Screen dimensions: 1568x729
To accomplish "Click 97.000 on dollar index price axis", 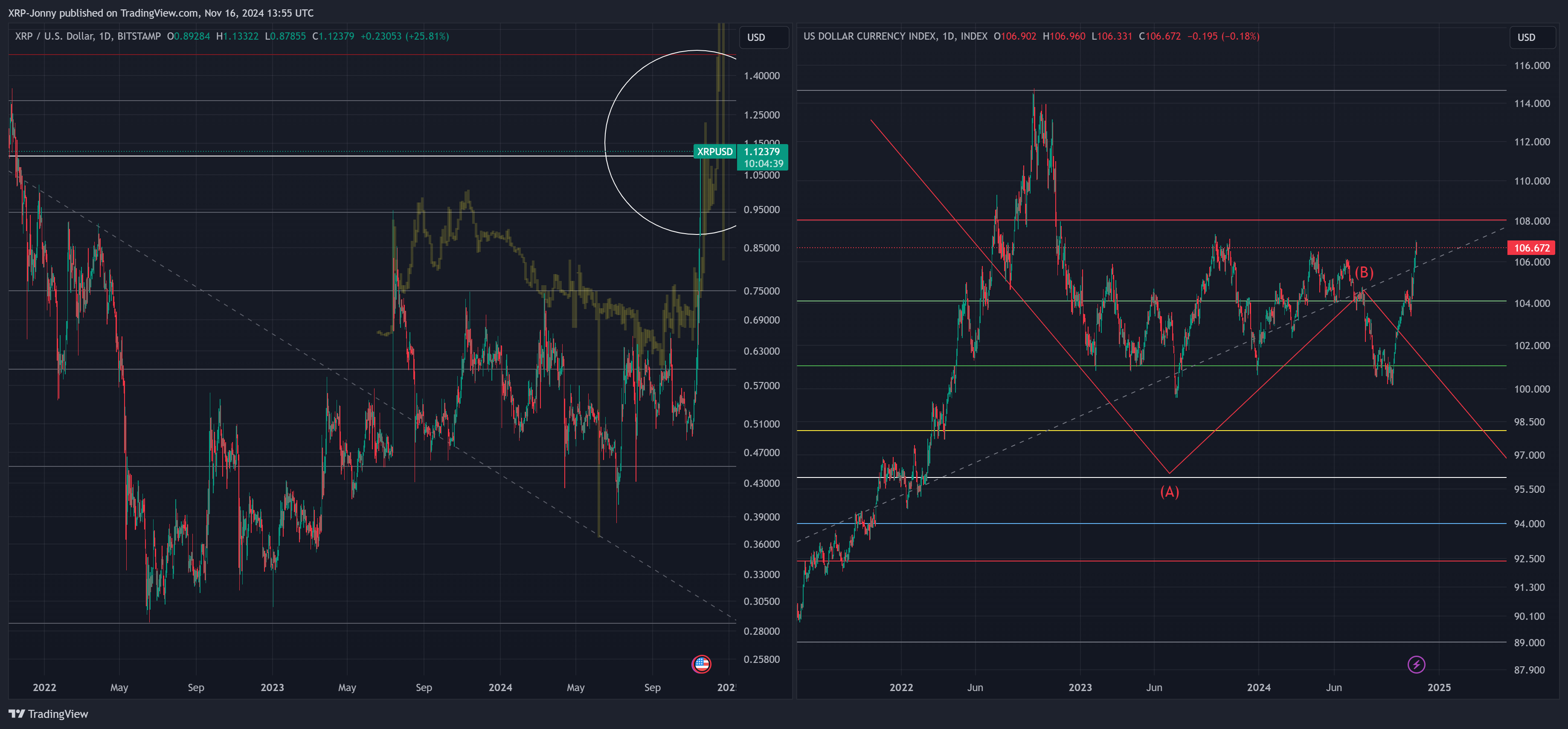I will (1529, 456).
